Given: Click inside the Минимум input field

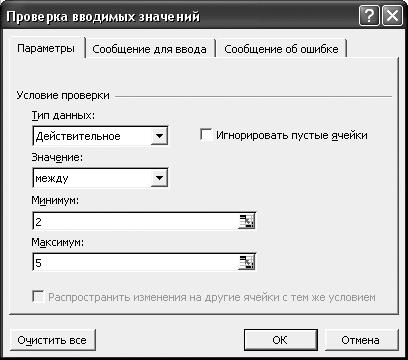Looking at the screenshot, I should (x=136, y=221).
